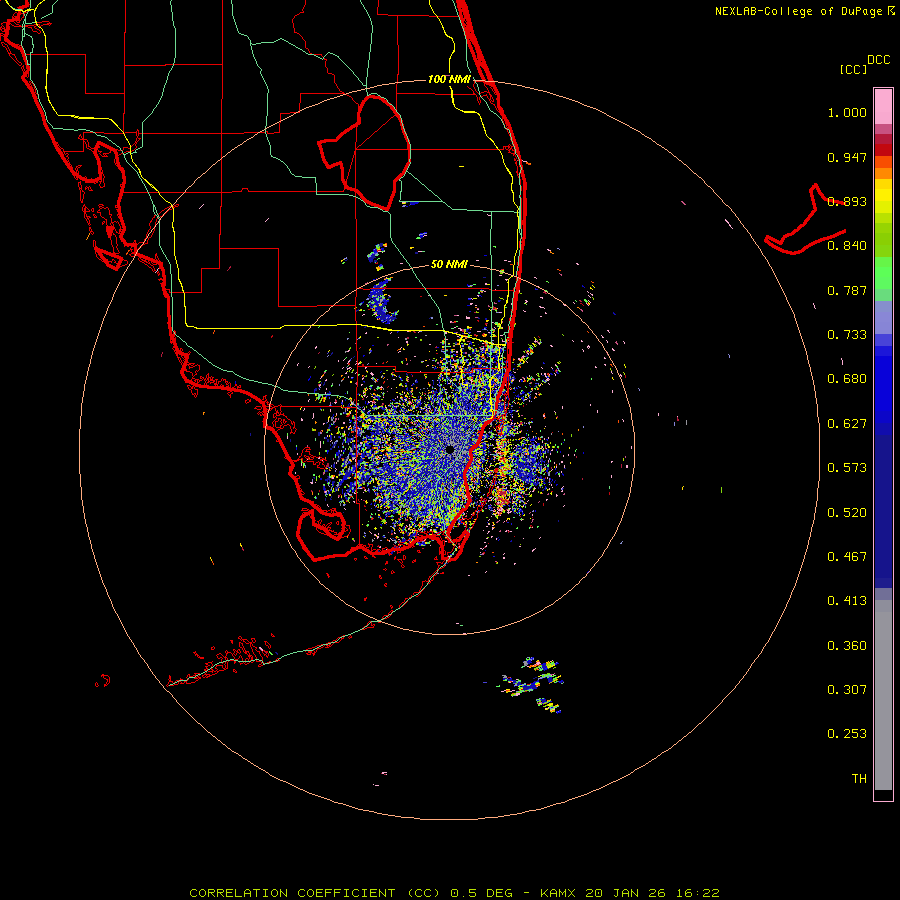The height and width of the screenshot is (900, 900).
Task: Select the 0.840 scale value
Action: click(847, 246)
